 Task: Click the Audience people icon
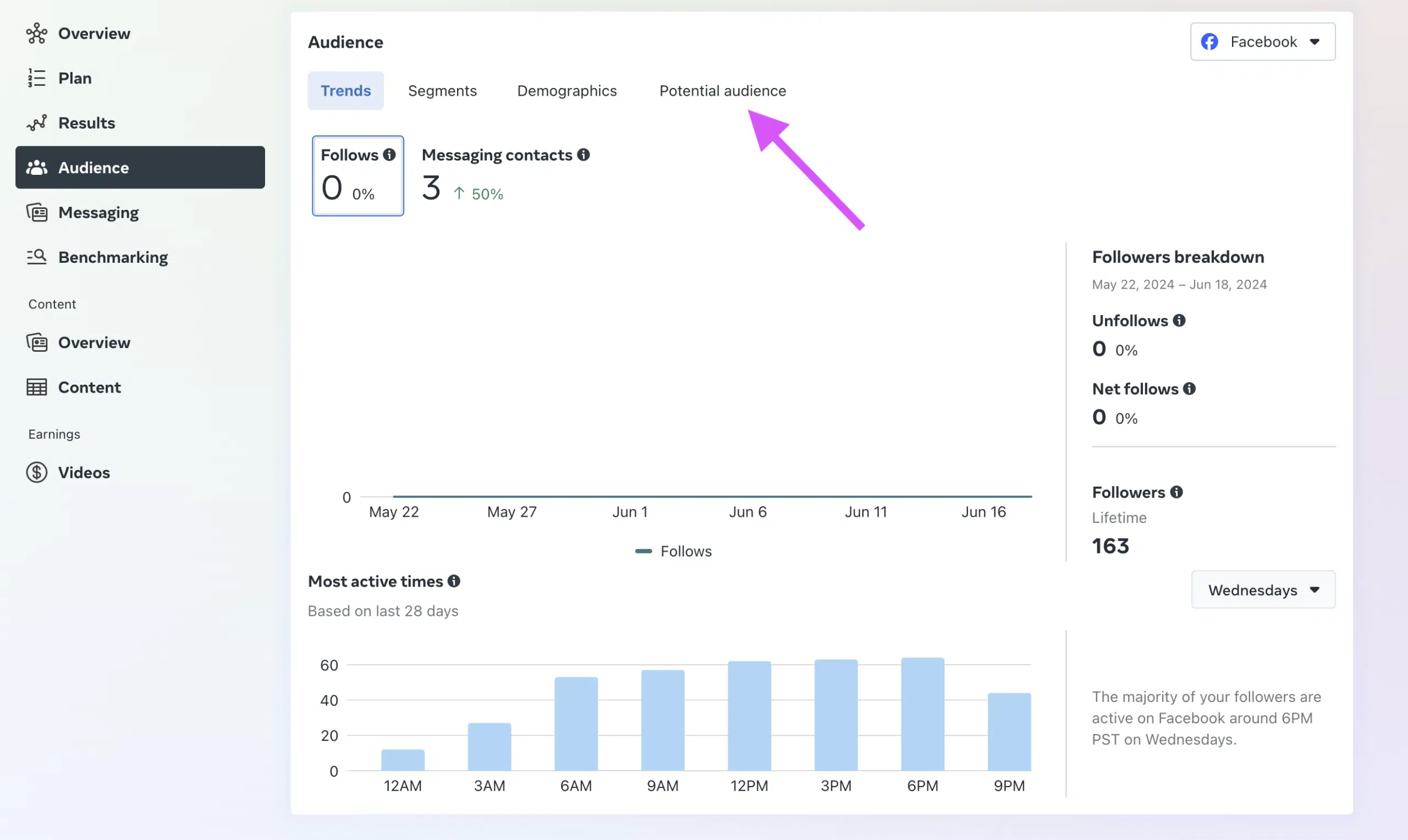(x=36, y=167)
